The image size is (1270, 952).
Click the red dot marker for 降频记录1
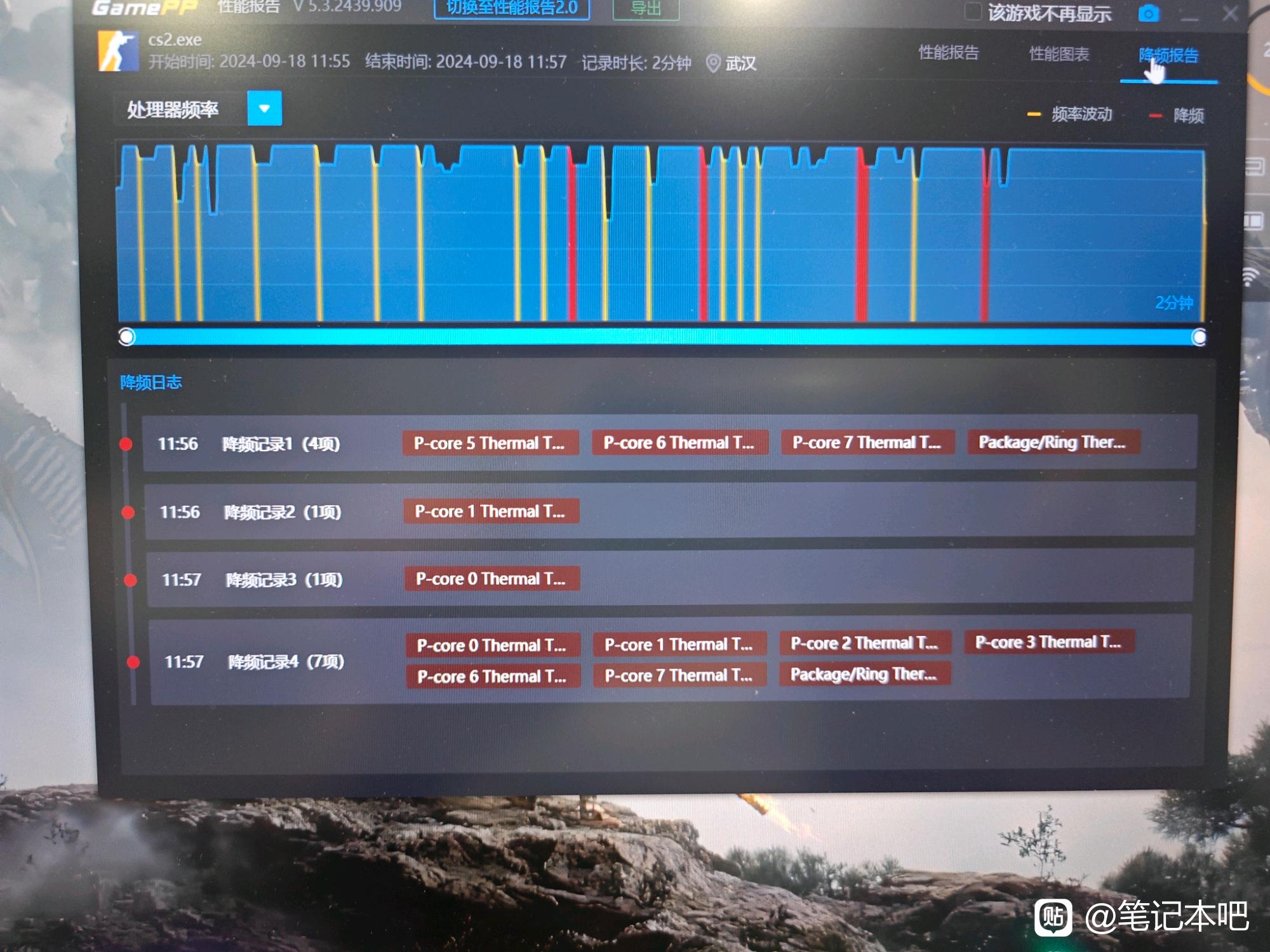[x=126, y=444]
